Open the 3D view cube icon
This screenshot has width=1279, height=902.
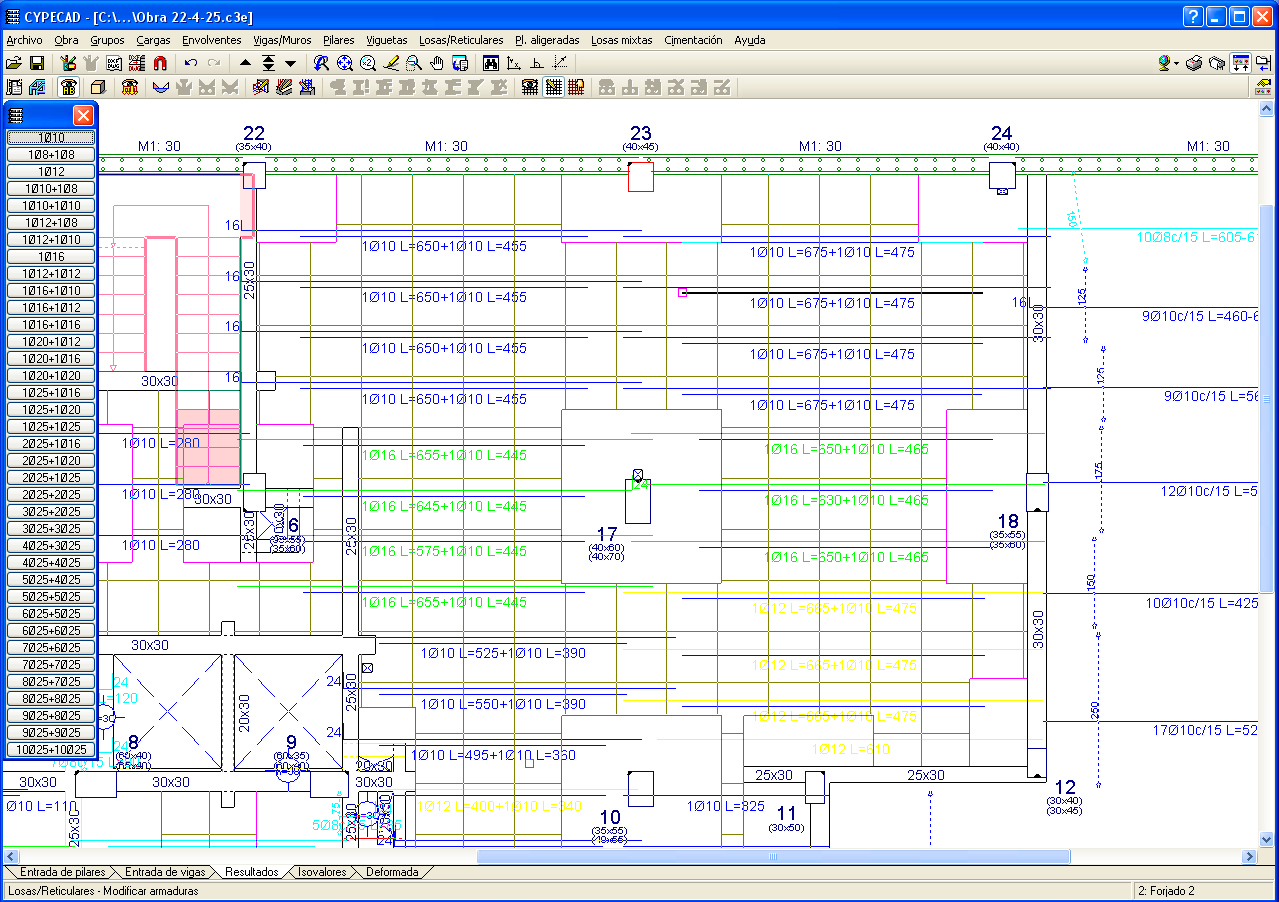pyautogui.click(x=98, y=87)
